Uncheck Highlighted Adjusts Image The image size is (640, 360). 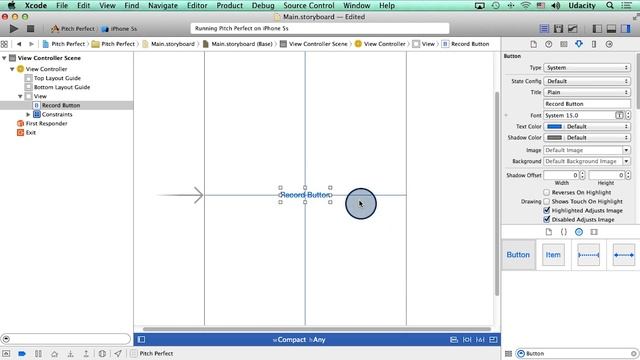point(547,210)
